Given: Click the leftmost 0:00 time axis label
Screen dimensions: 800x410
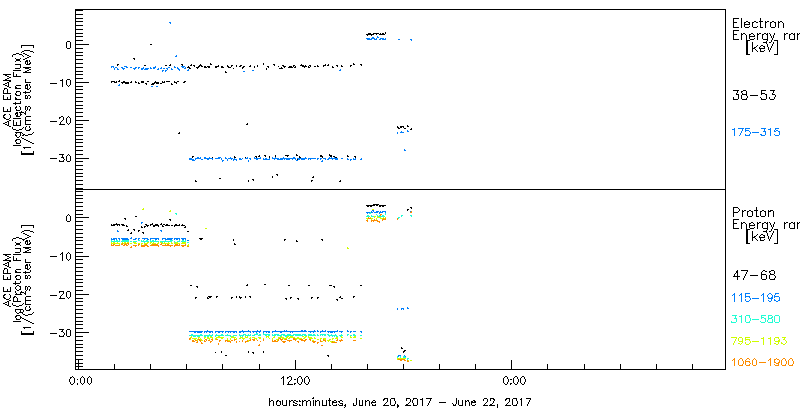Looking at the screenshot, I should pos(80,380).
